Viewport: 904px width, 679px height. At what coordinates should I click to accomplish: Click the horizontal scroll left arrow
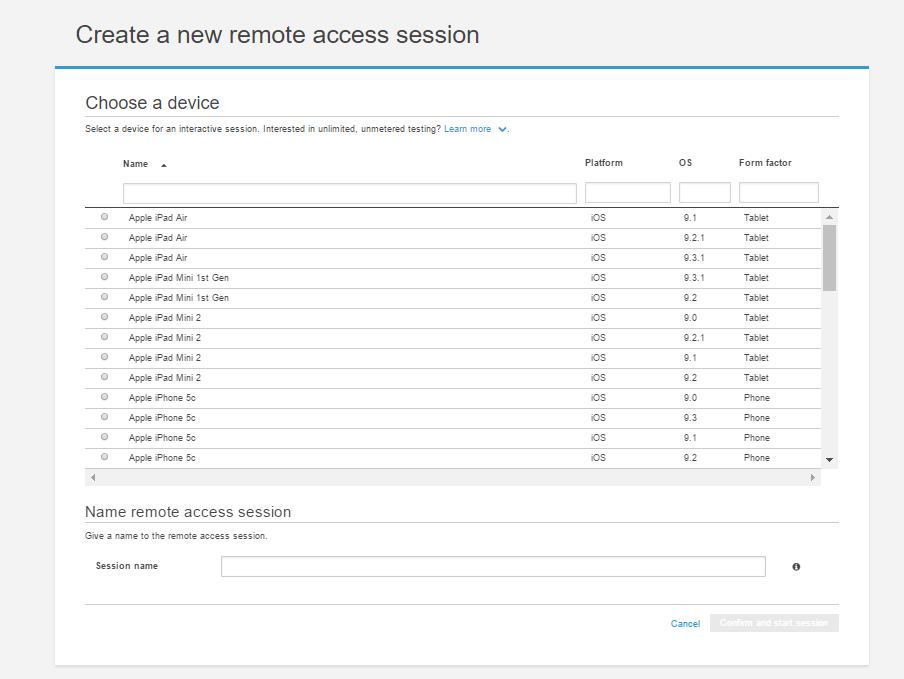(x=93, y=478)
